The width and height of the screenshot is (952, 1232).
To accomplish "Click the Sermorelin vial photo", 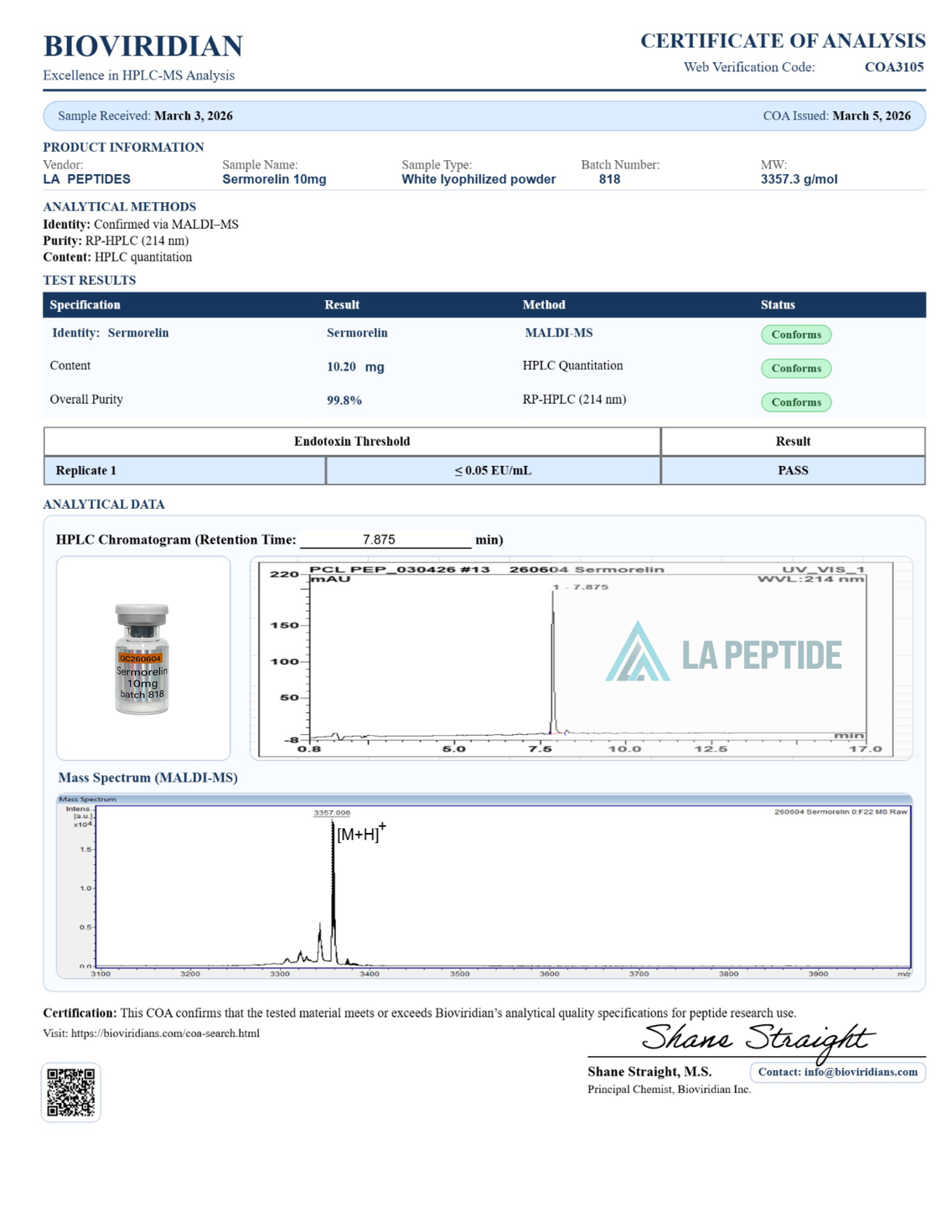I will click(142, 659).
